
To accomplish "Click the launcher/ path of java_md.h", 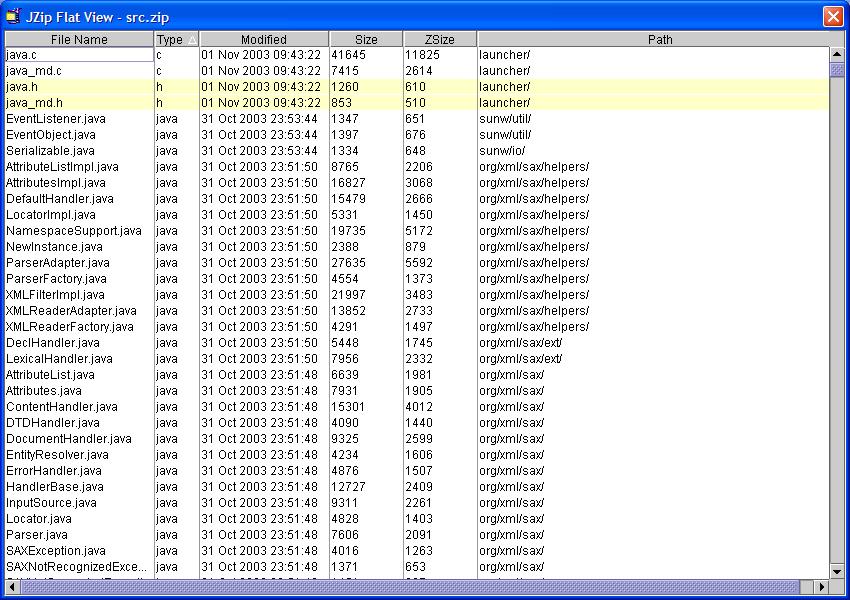I will pos(505,102).
